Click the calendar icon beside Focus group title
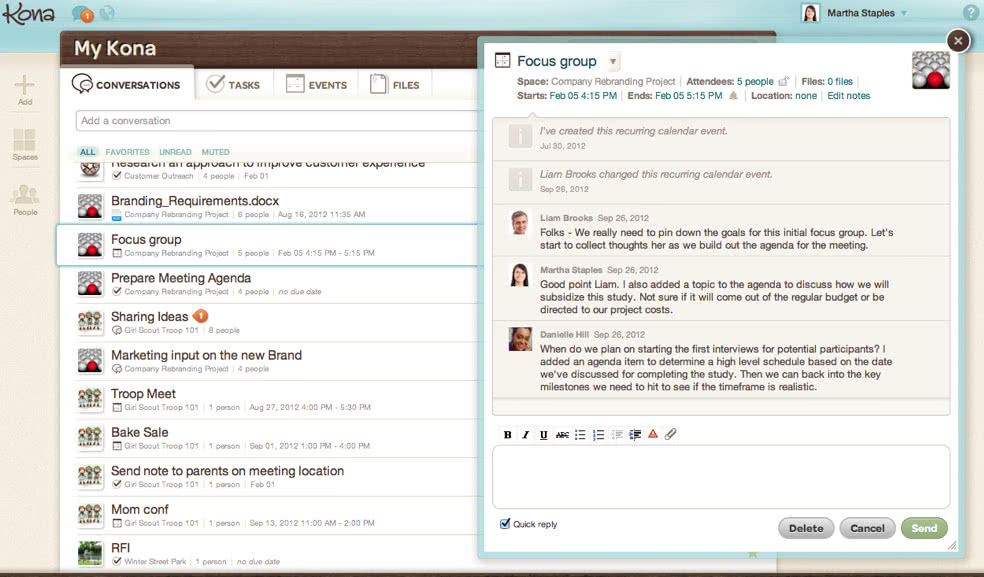The image size is (984, 577). pos(502,60)
